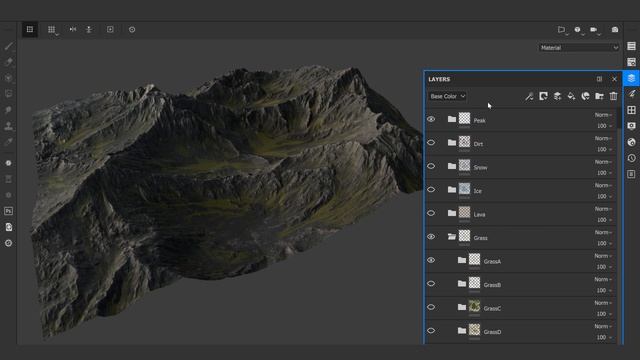Open the Shader Settings sphere icon

631,142
